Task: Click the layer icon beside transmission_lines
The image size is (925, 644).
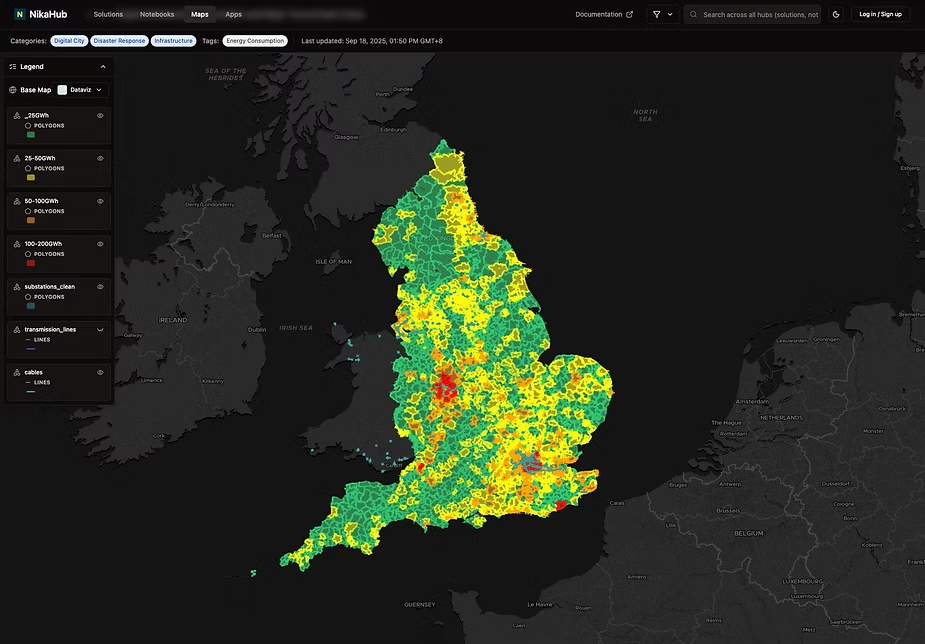Action: click(x=17, y=330)
